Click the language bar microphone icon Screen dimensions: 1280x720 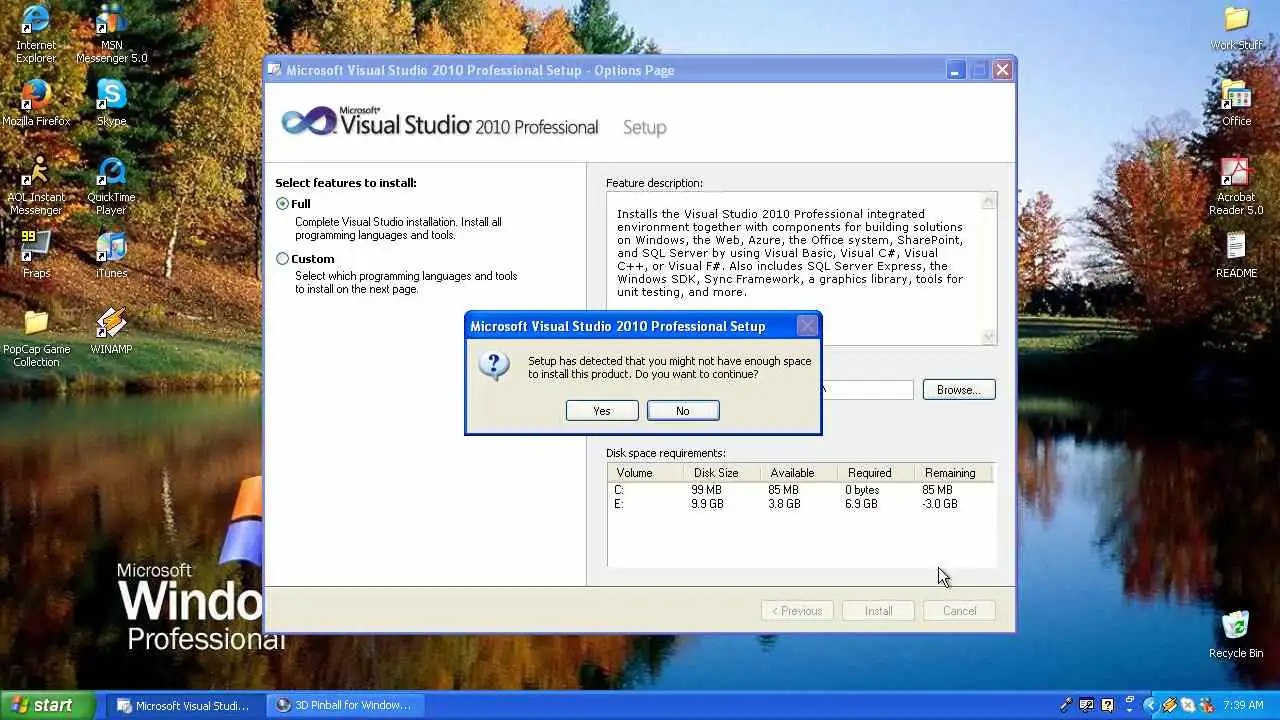tap(1066, 705)
